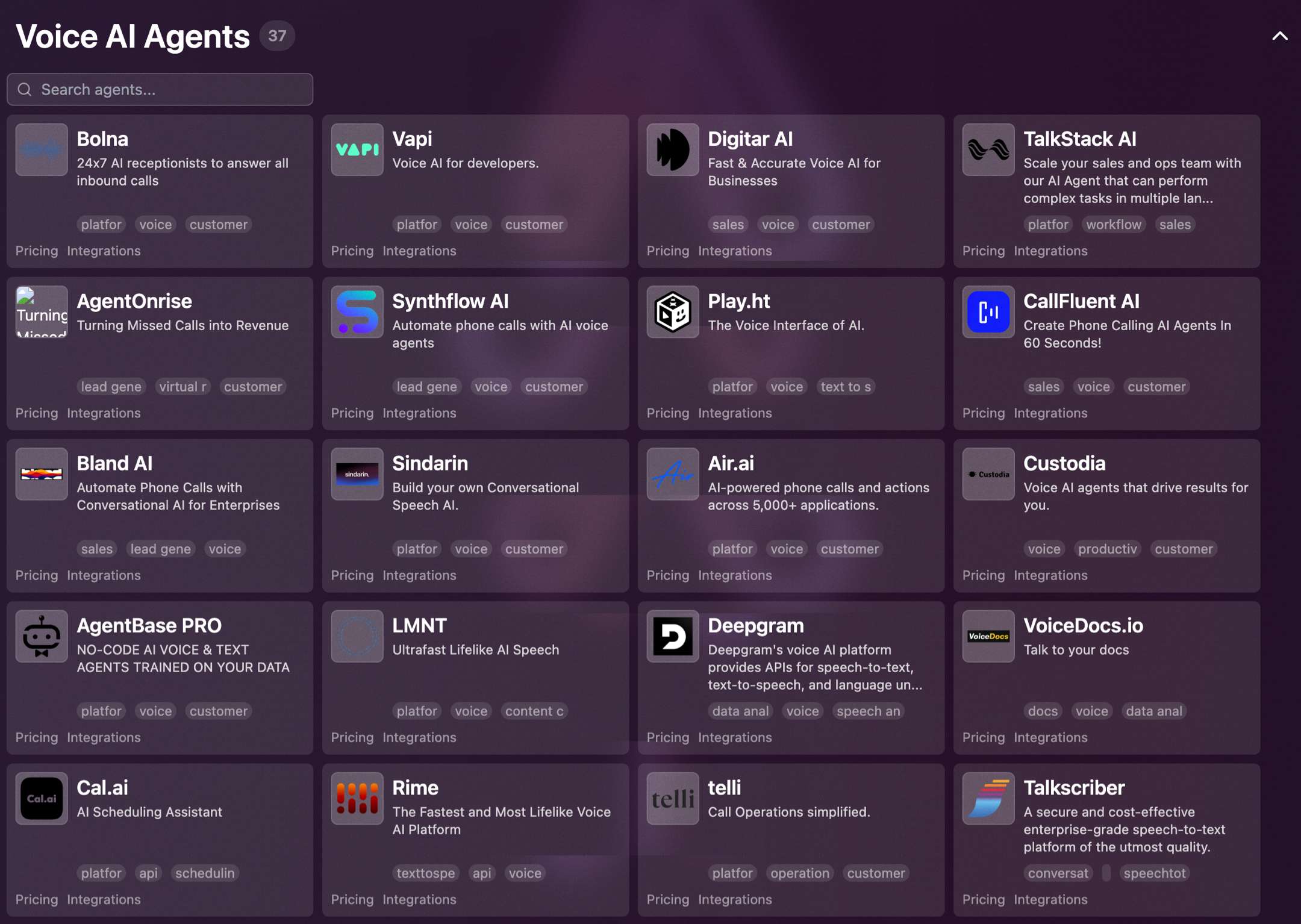Click the Play.ht cube logo
The height and width of the screenshot is (924, 1301).
click(673, 311)
